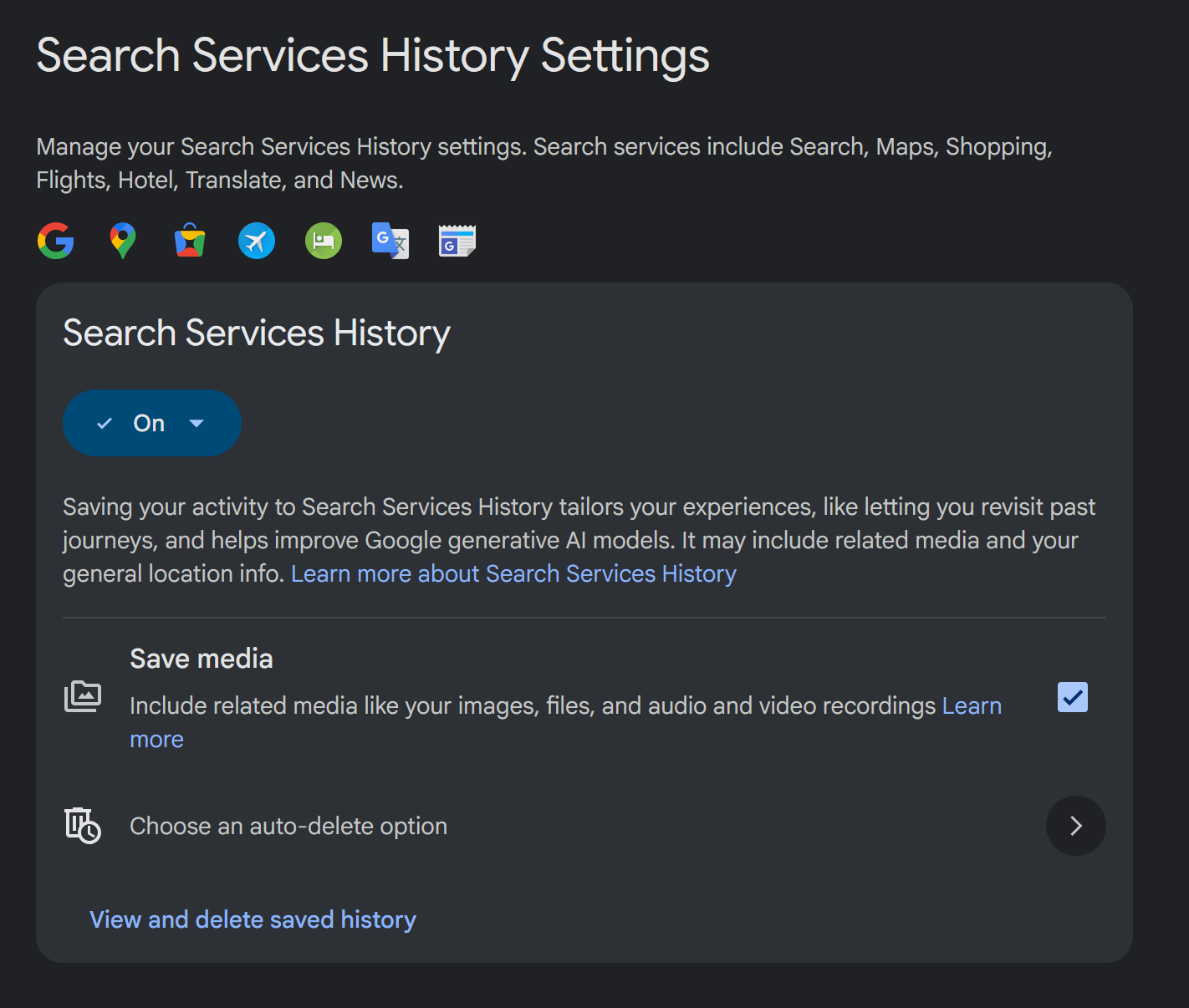The width and height of the screenshot is (1189, 1008).
Task: Click the 'Include related media' description text
Action: [x=533, y=706]
